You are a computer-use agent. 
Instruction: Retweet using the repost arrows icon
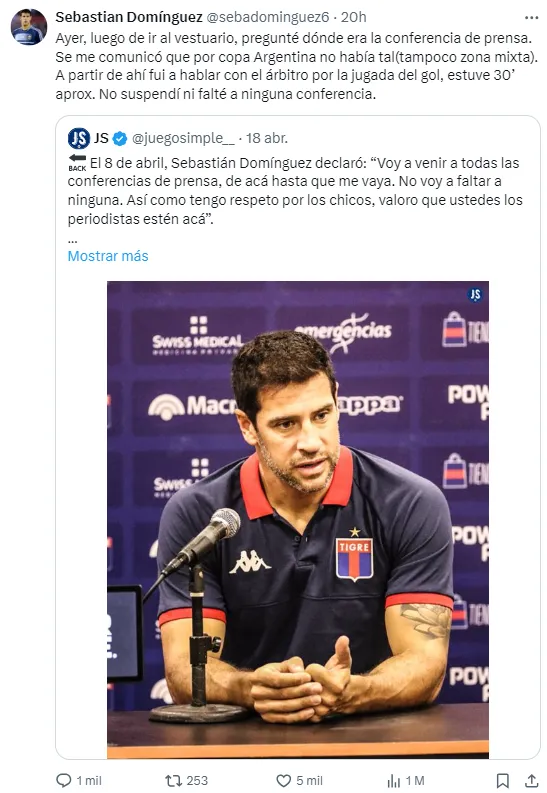pos(173,780)
